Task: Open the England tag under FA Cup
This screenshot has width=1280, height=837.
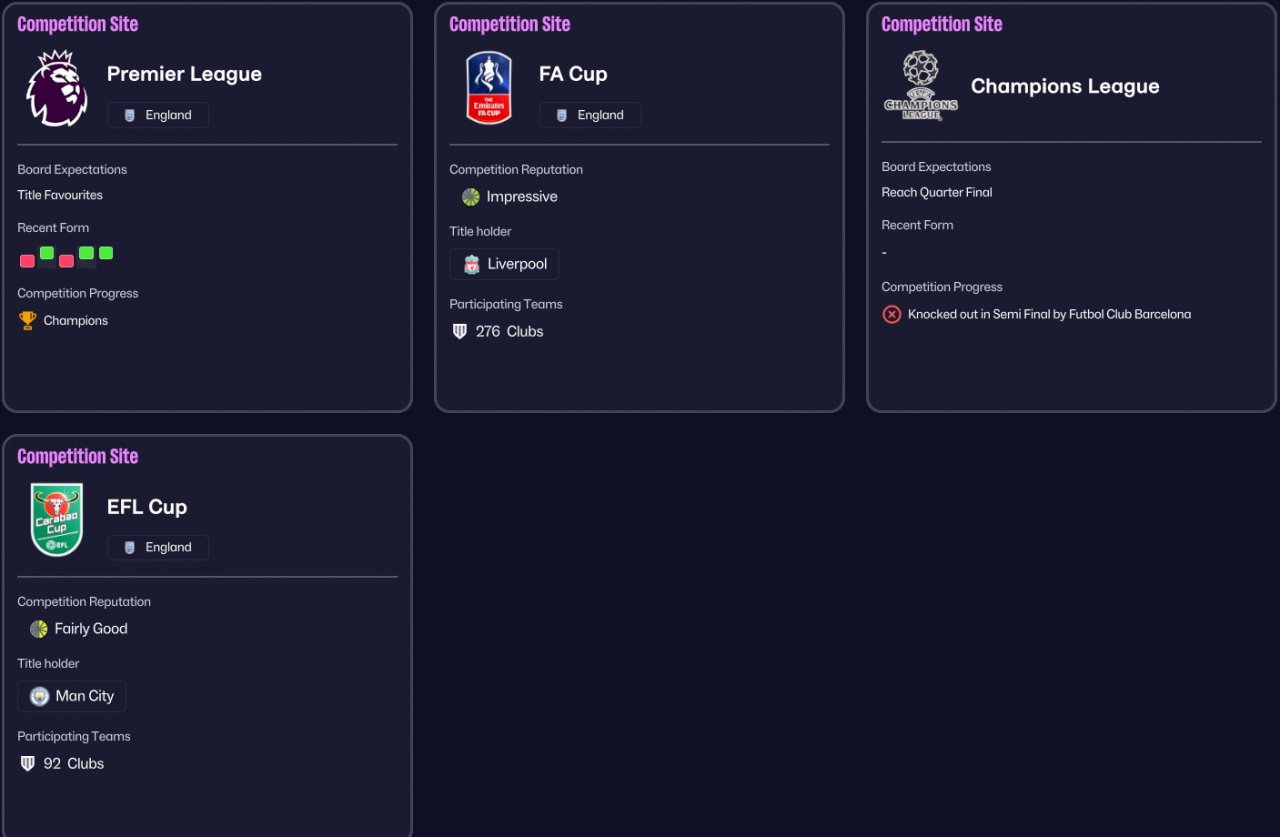Action: pos(590,115)
